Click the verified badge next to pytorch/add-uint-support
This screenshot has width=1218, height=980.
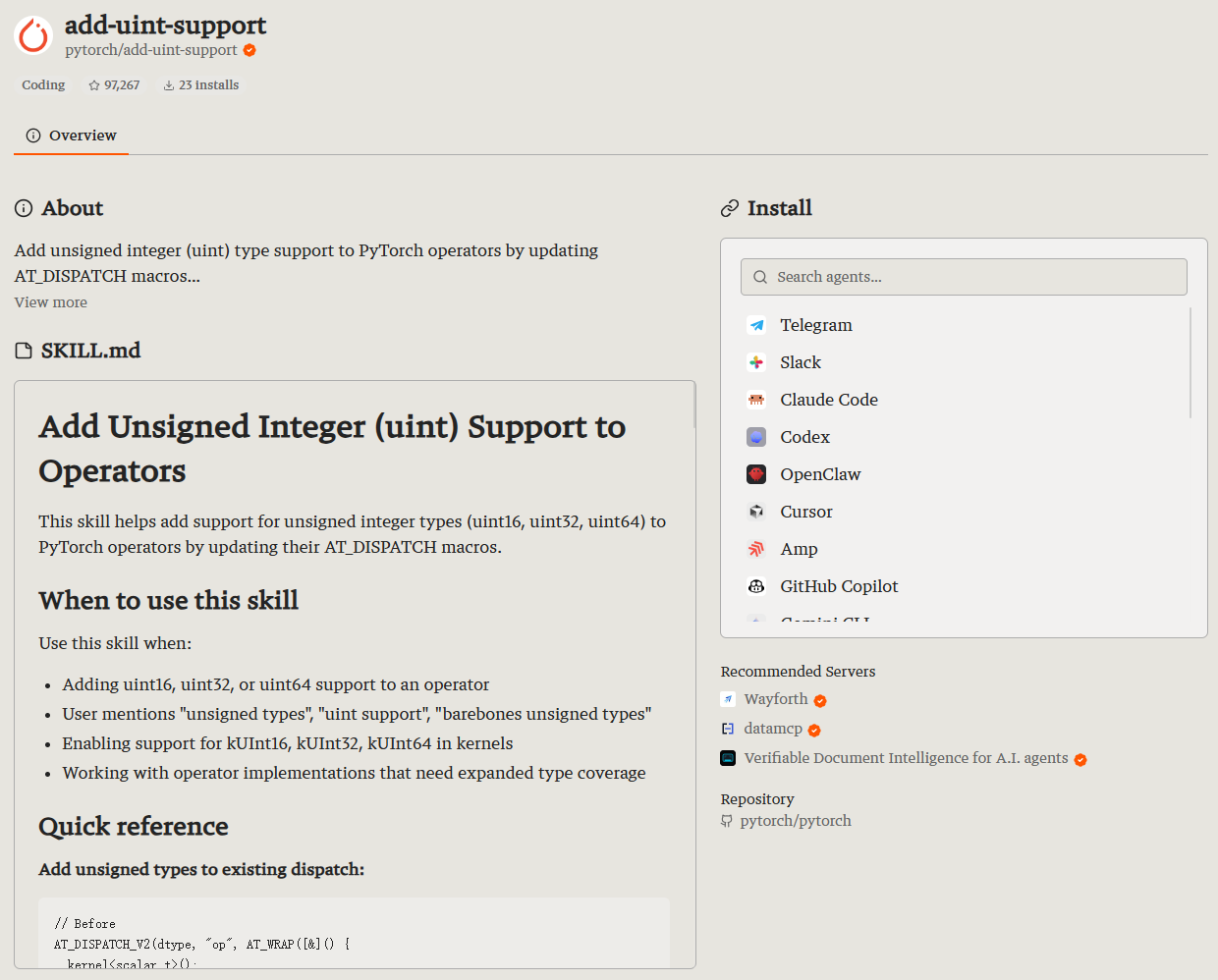coord(249,50)
